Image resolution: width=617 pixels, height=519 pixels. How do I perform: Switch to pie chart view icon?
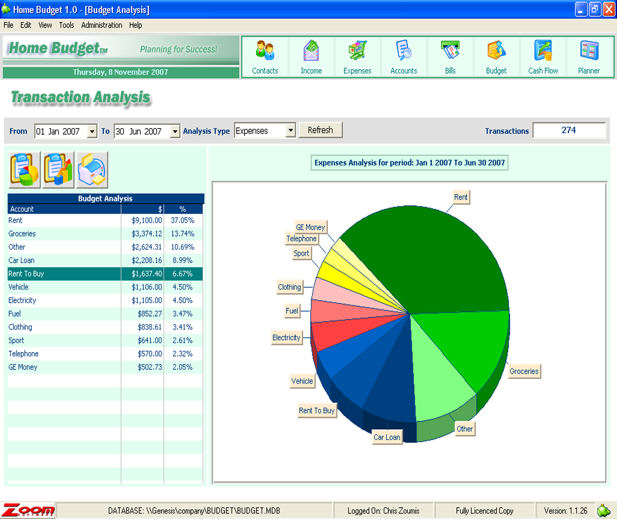point(24,170)
